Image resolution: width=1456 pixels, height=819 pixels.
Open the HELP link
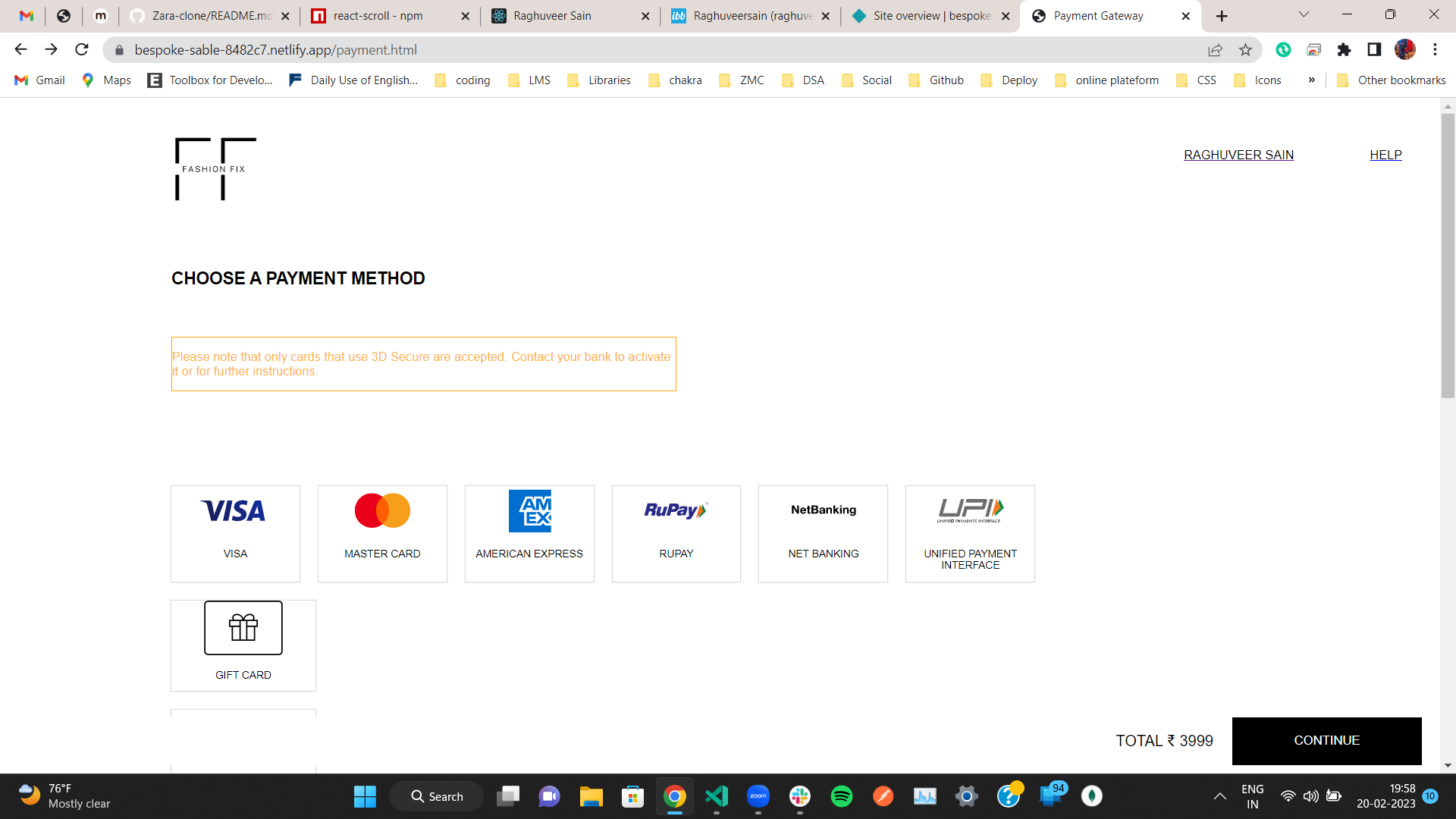click(1385, 155)
